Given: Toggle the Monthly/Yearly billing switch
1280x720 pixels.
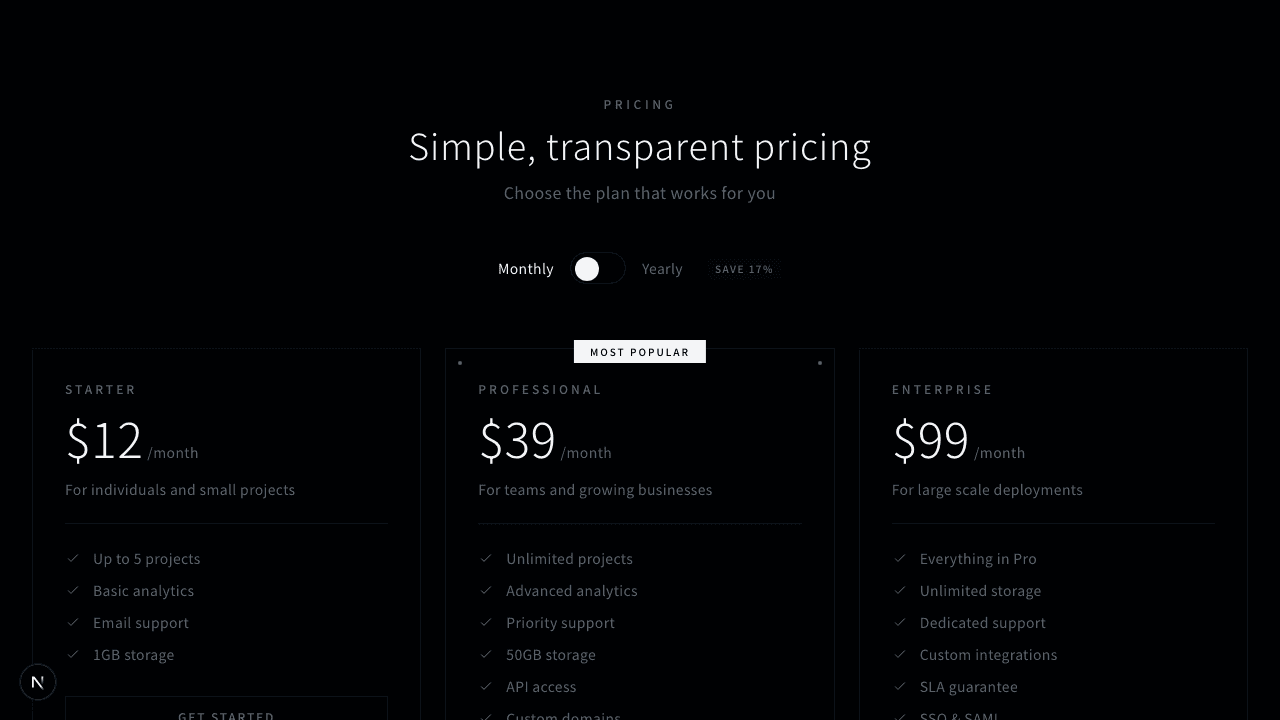Looking at the screenshot, I should [598, 269].
